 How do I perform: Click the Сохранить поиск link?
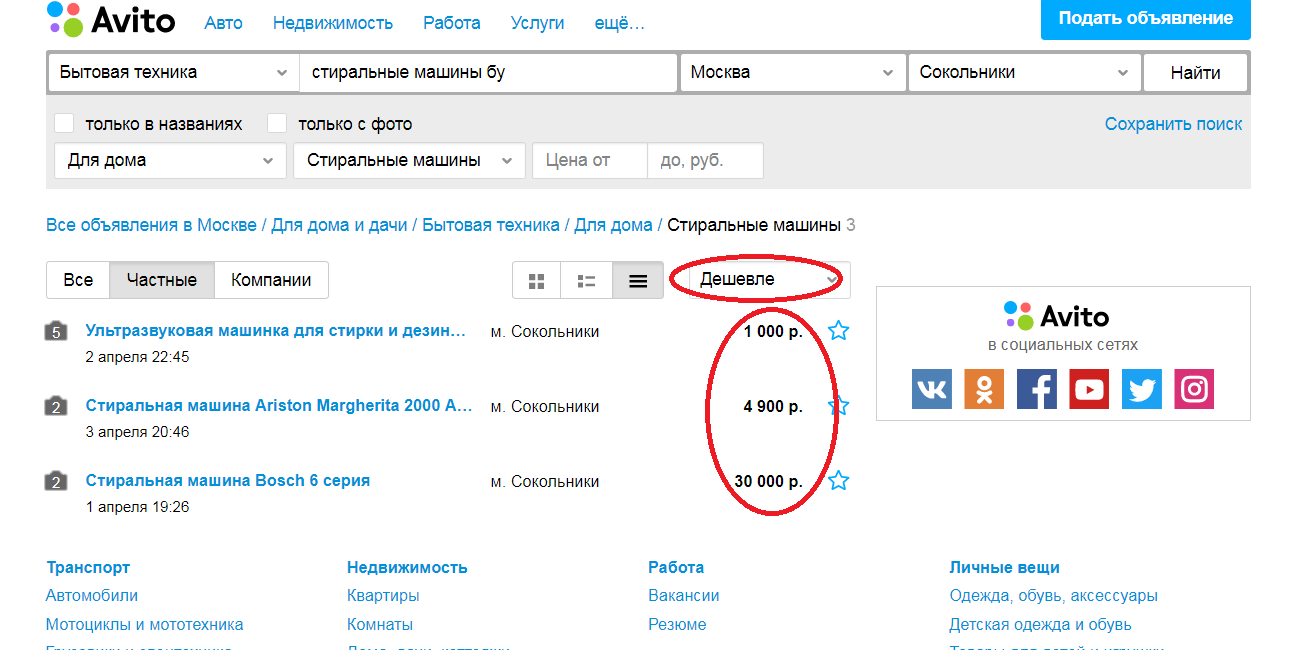tap(1174, 124)
